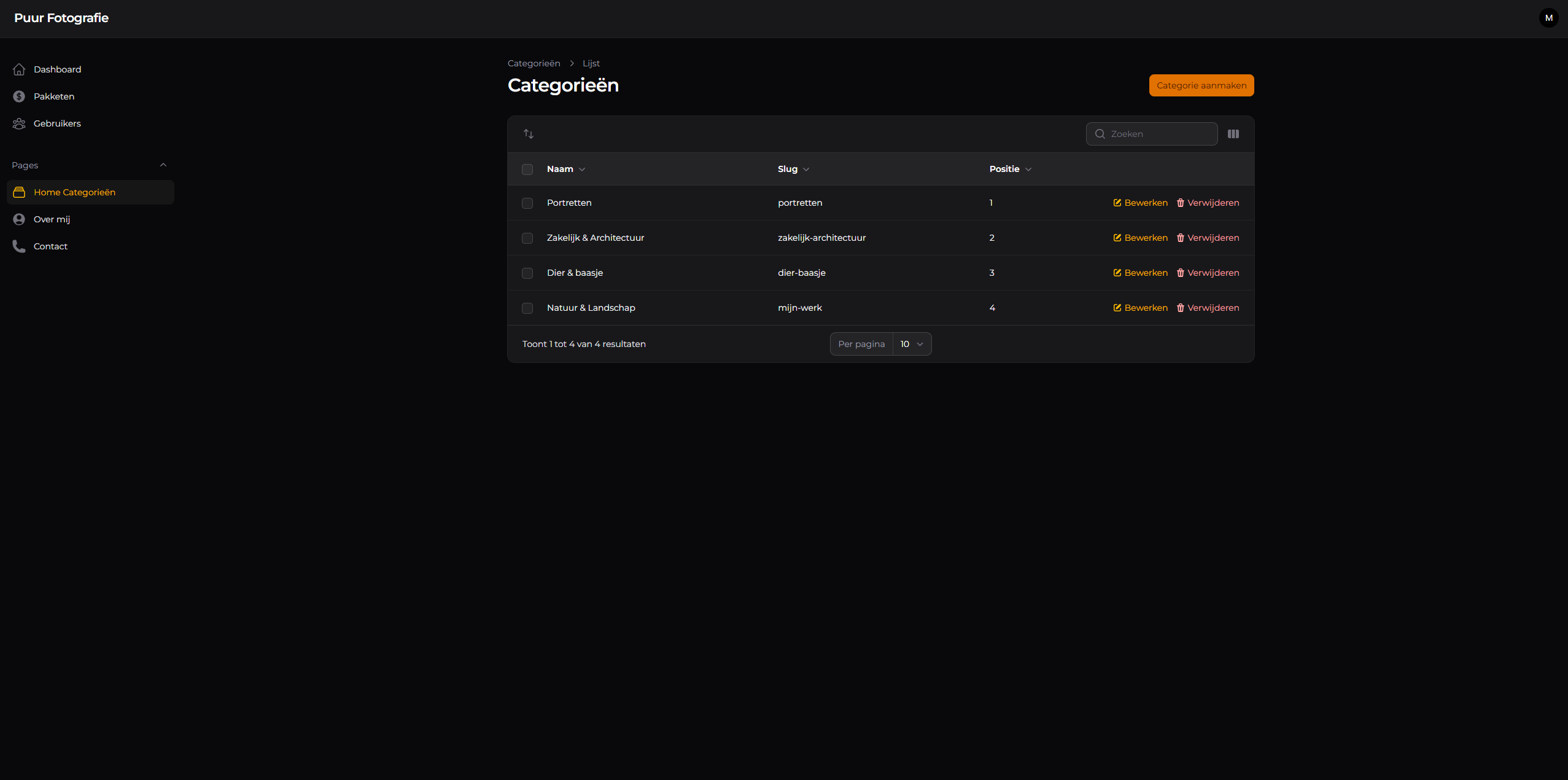
Task: Click Bewerken for Zakelijk & Architectuur
Action: [x=1140, y=238]
